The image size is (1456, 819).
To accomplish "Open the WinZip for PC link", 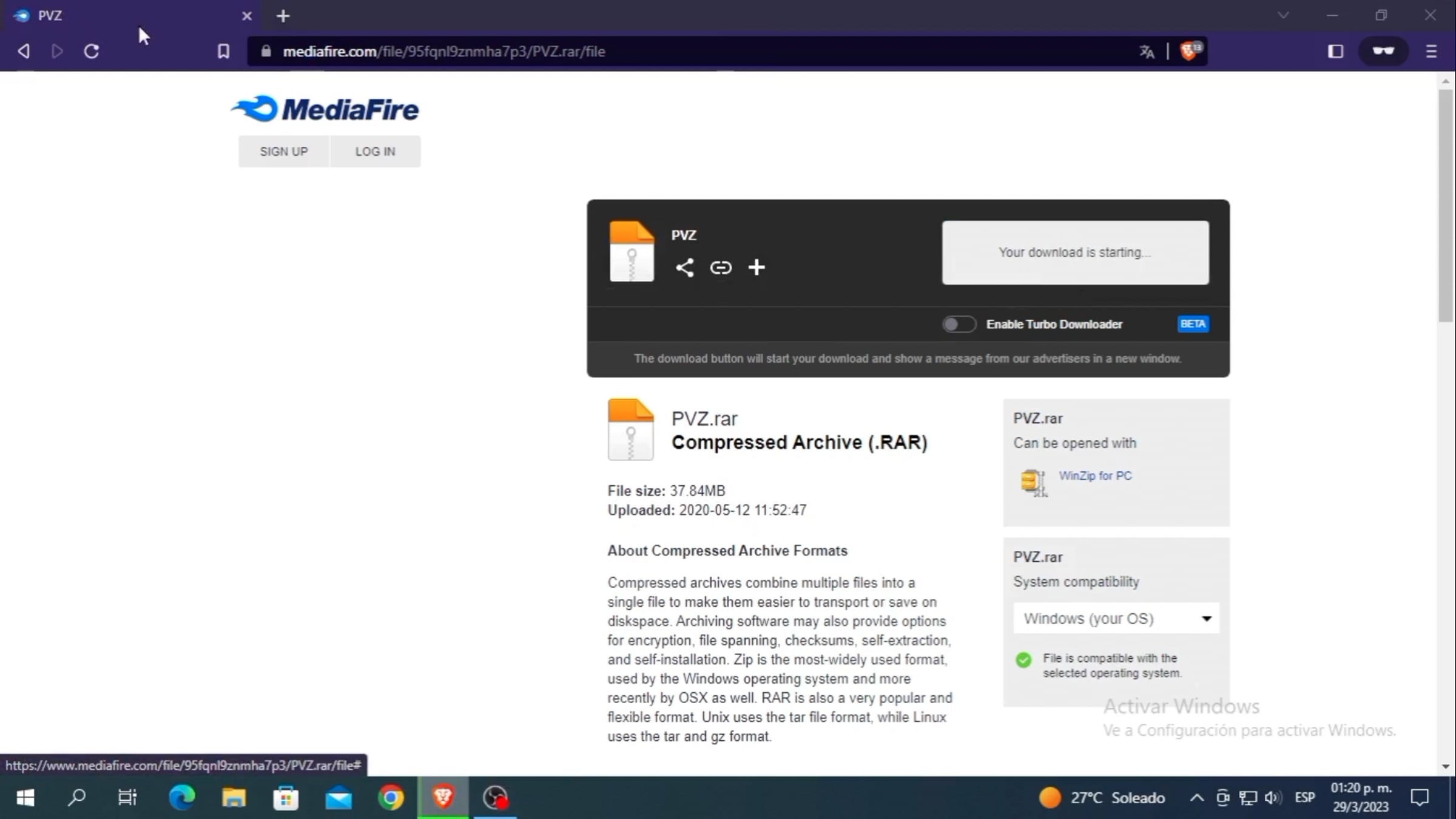I will click(x=1095, y=476).
